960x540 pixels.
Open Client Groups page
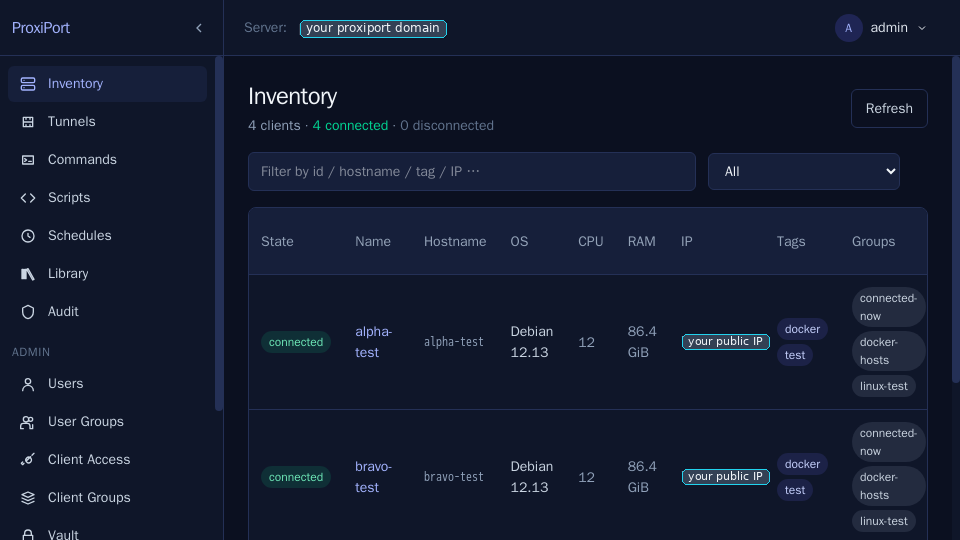[x=107, y=498]
